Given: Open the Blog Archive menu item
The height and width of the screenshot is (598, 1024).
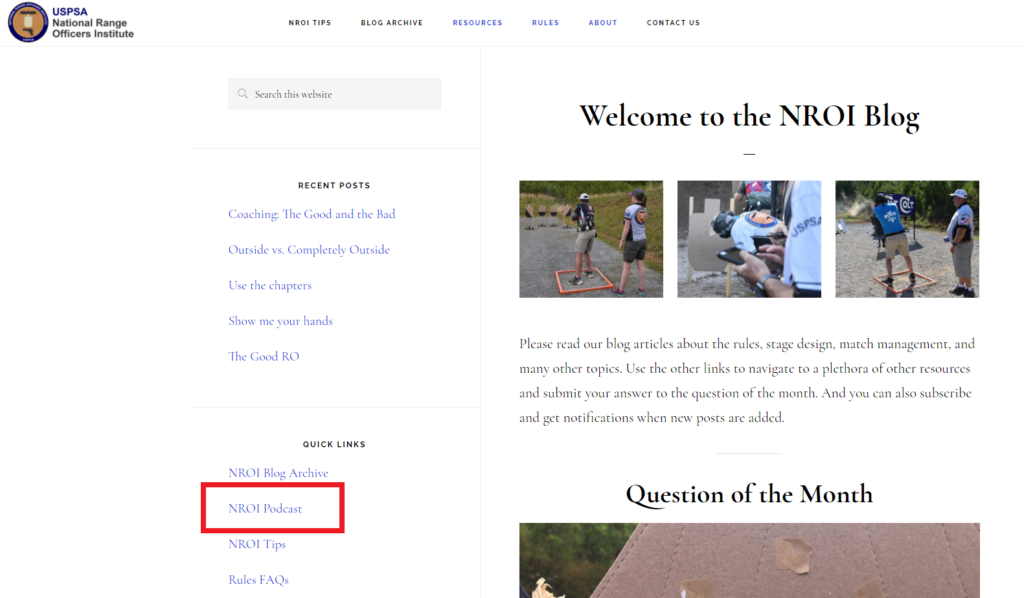Looking at the screenshot, I should [x=392, y=23].
